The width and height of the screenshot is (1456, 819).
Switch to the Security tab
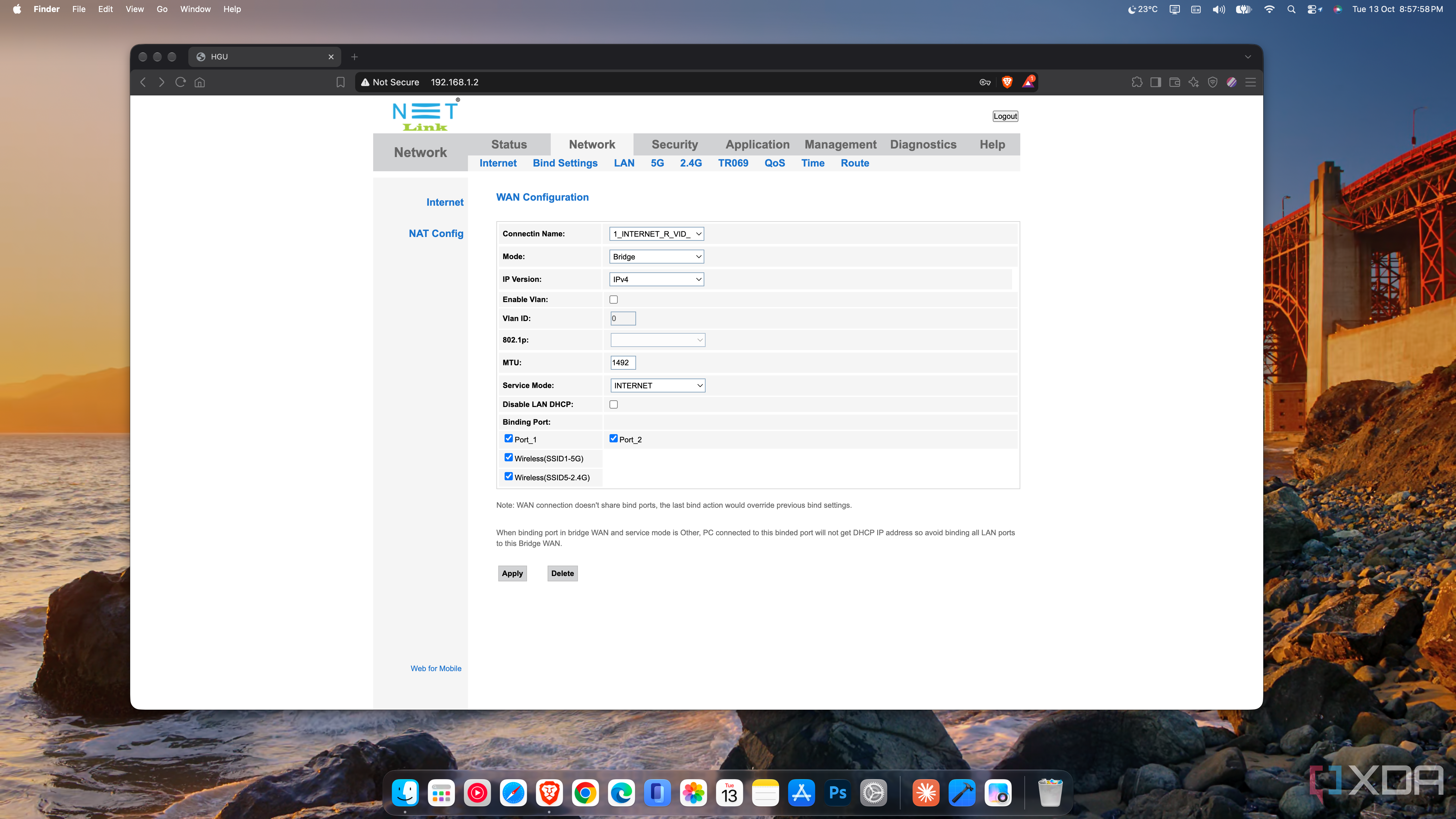tap(675, 145)
